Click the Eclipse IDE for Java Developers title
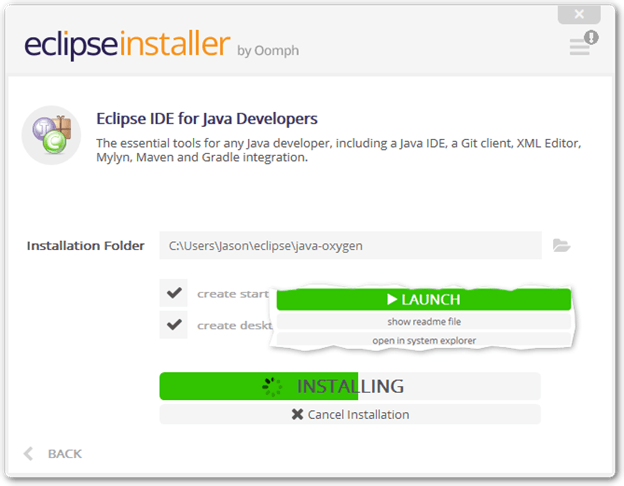This screenshot has width=624, height=486. (207, 119)
